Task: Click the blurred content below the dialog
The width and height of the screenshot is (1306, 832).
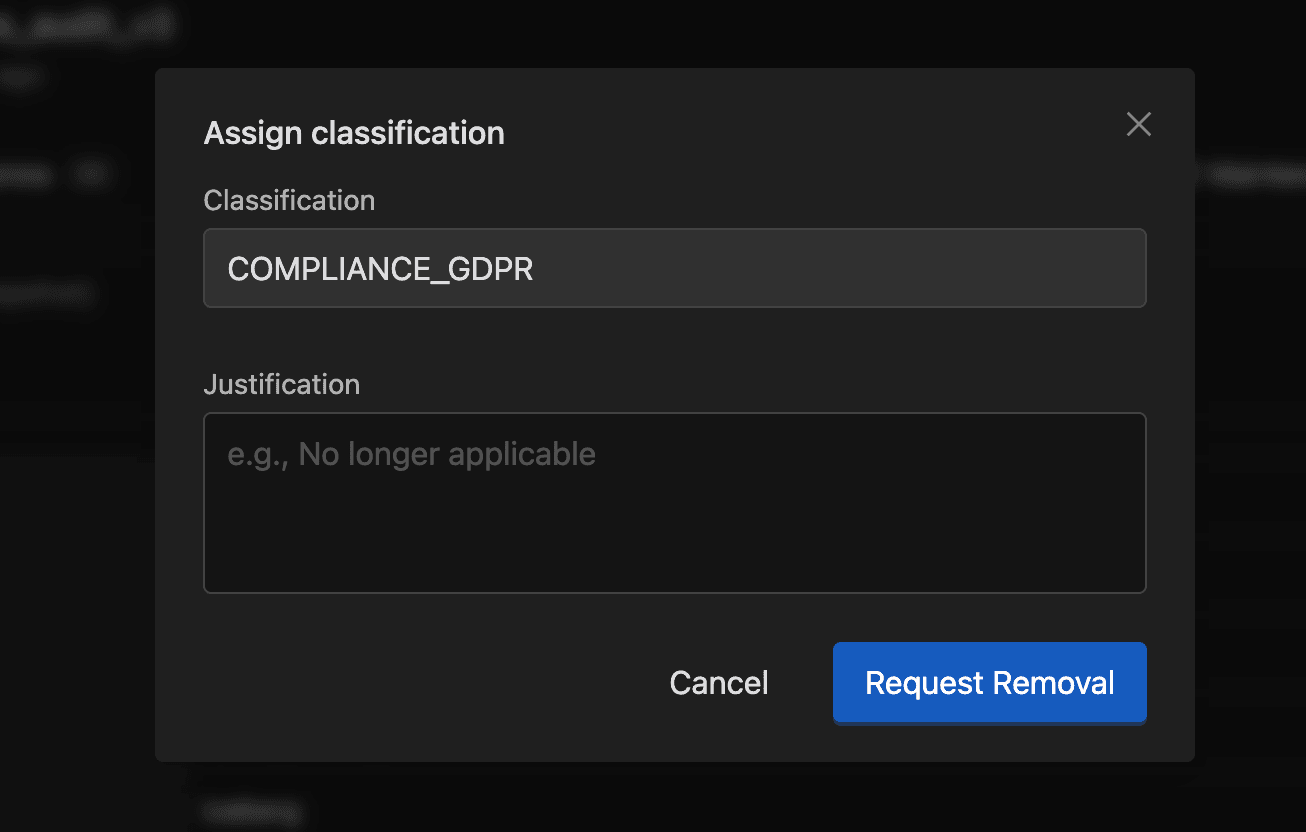Action: click(x=650, y=800)
